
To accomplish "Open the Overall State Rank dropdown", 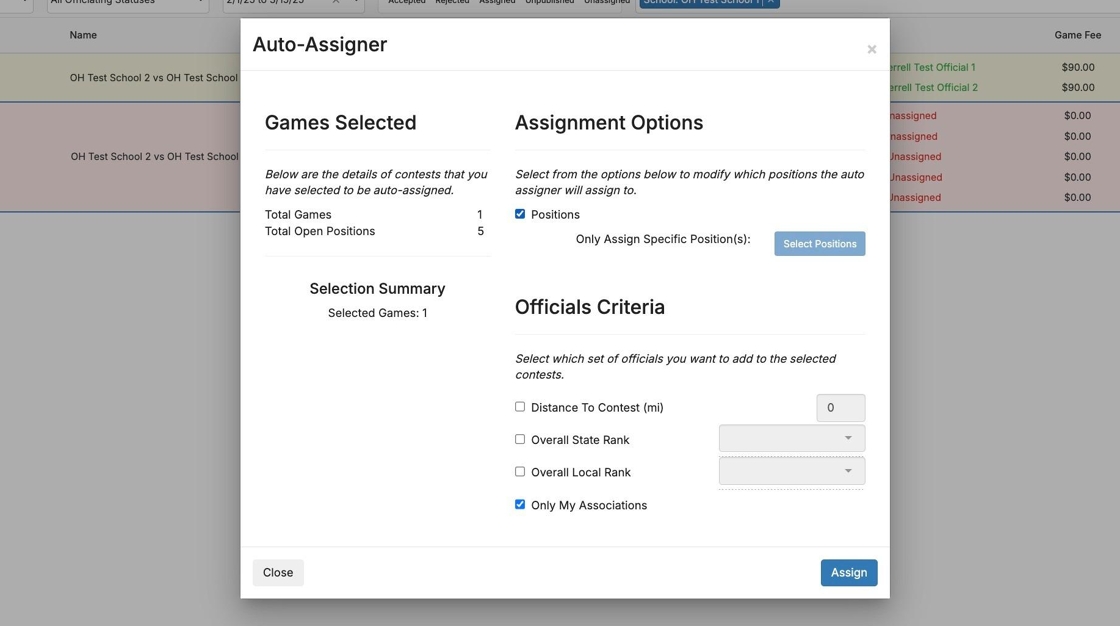I will click(791, 439).
